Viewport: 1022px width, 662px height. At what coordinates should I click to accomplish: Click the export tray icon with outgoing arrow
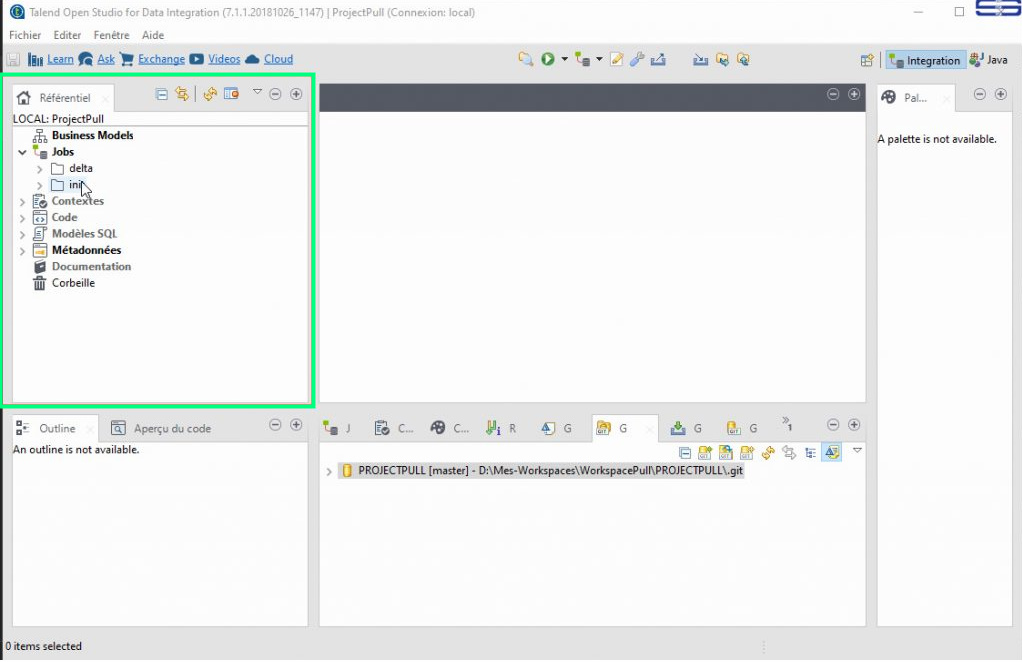(658, 59)
